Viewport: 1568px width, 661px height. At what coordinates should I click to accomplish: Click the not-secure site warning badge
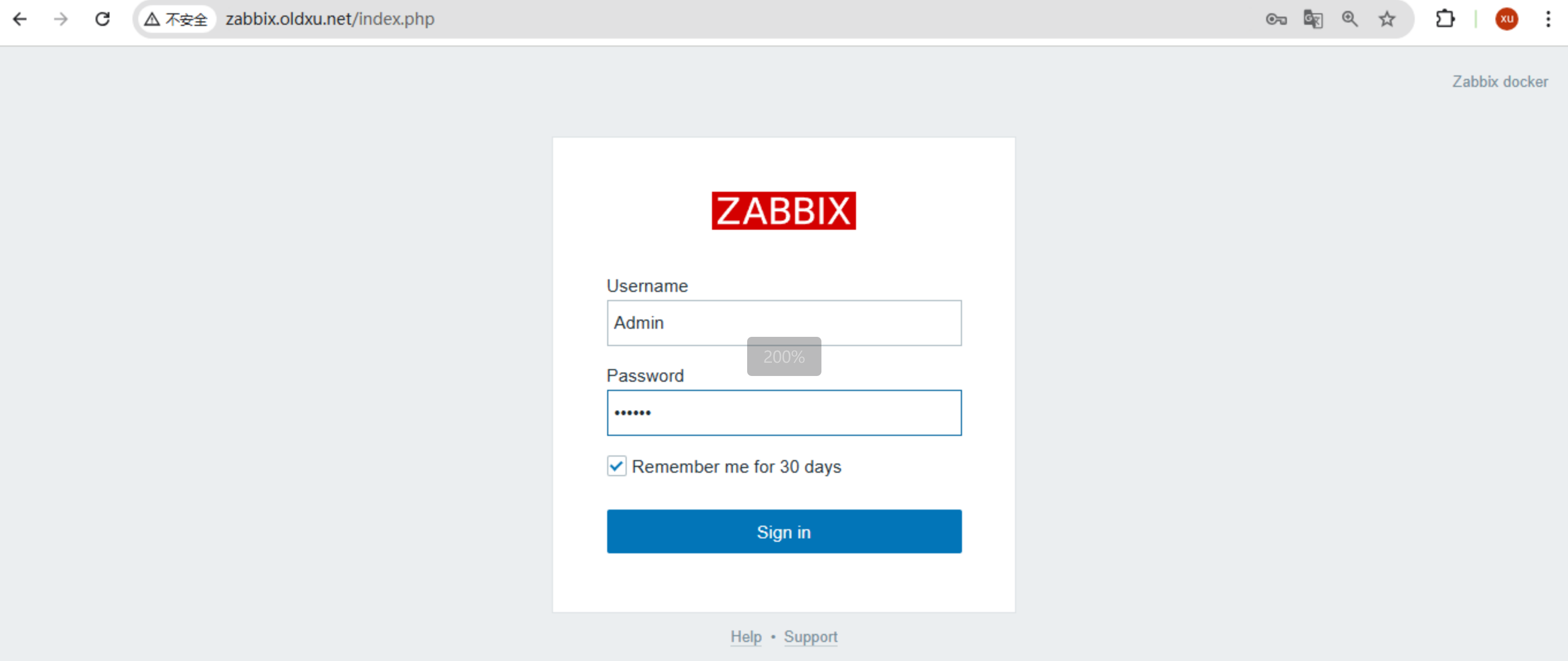pyautogui.click(x=176, y=20)
